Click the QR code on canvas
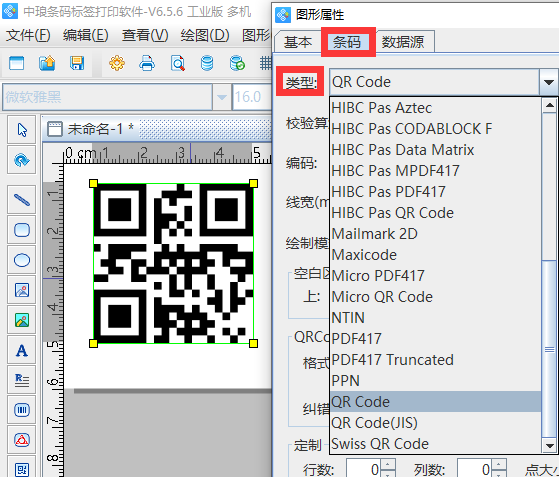Viewport: 559px width, 477px height. [x=173, y=263]
